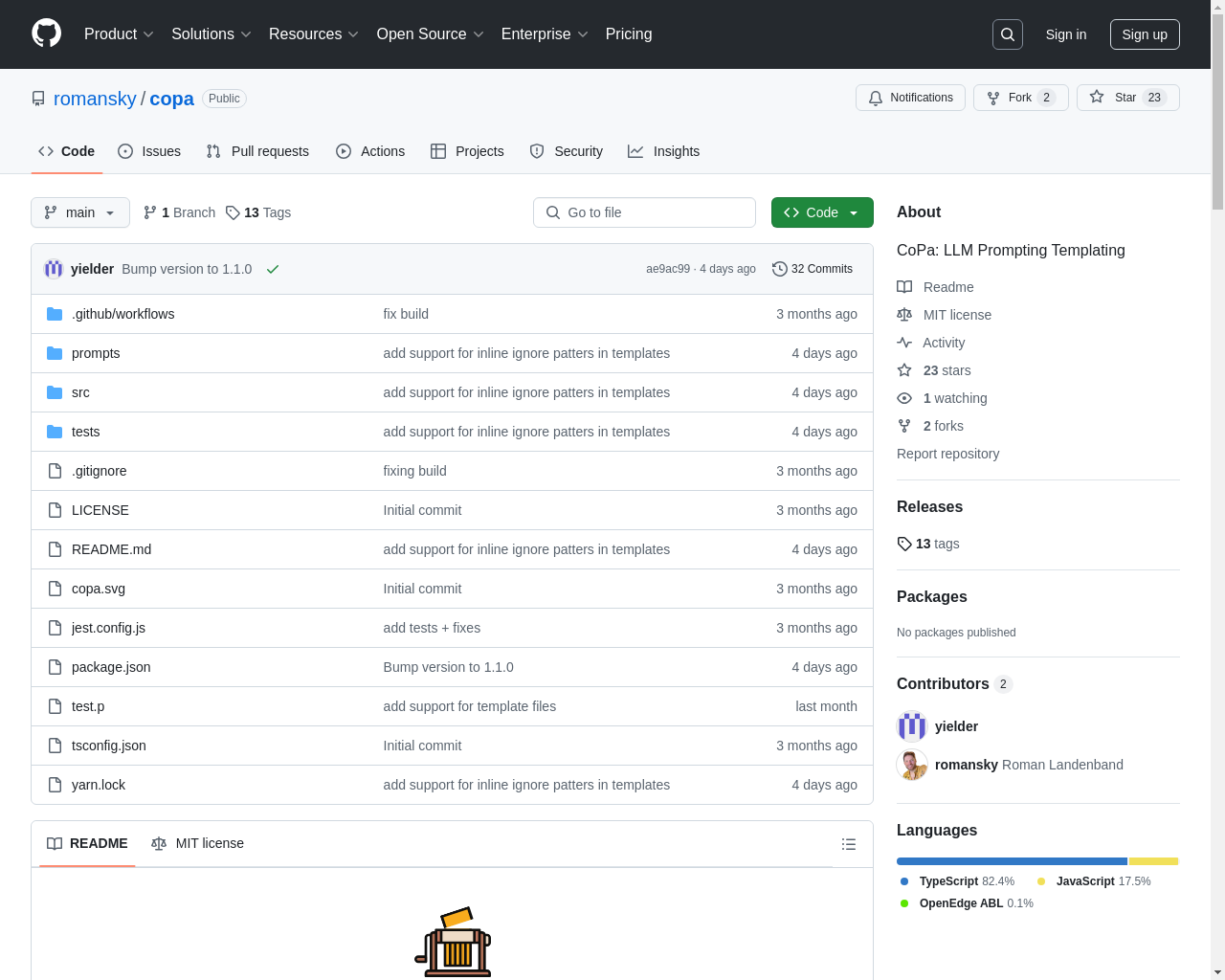
Task: Select the Code tab
Action: pyautogui.click(x=67, y=151)
